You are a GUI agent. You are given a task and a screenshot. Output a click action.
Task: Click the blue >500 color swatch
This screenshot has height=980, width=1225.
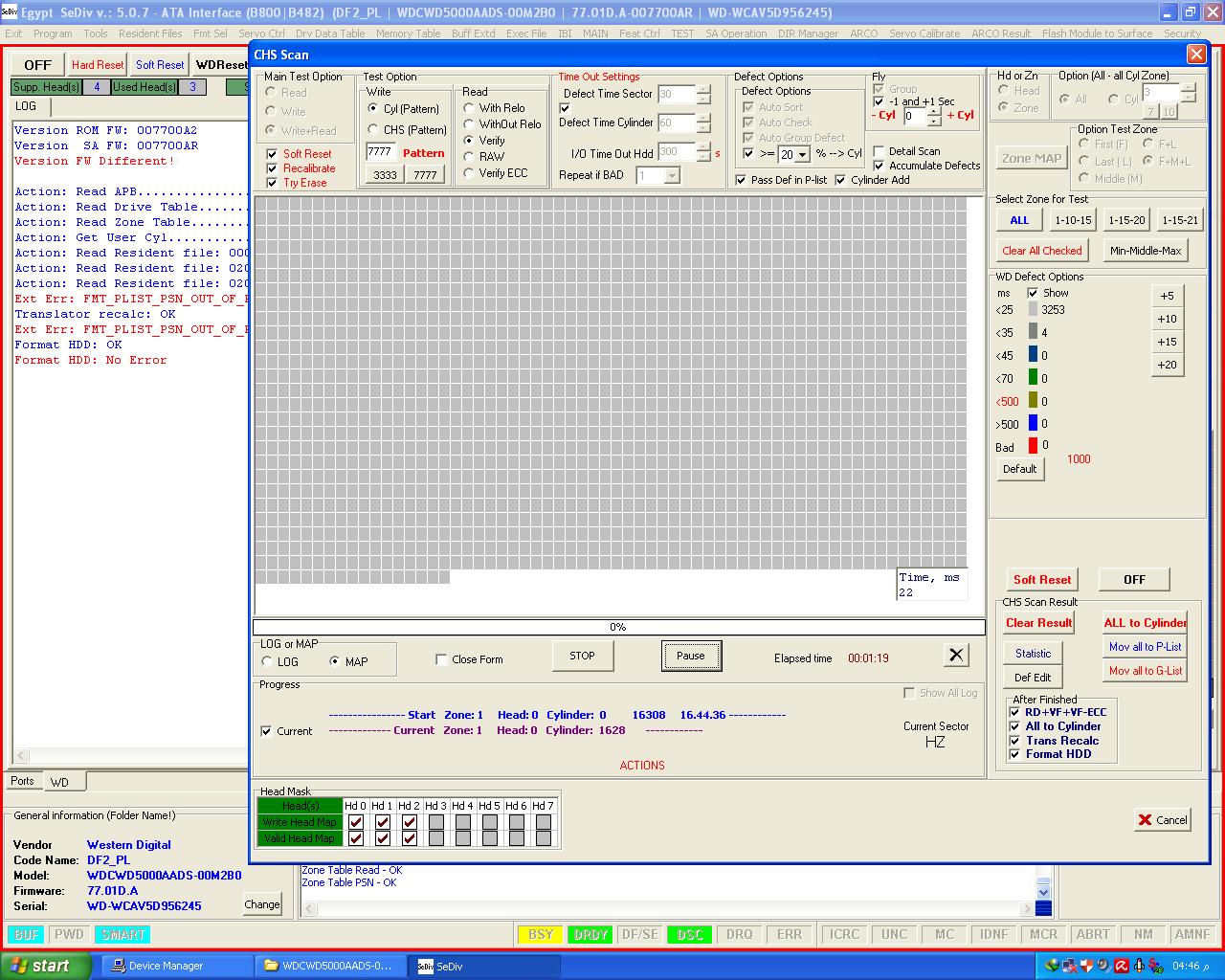[1034, 423]
